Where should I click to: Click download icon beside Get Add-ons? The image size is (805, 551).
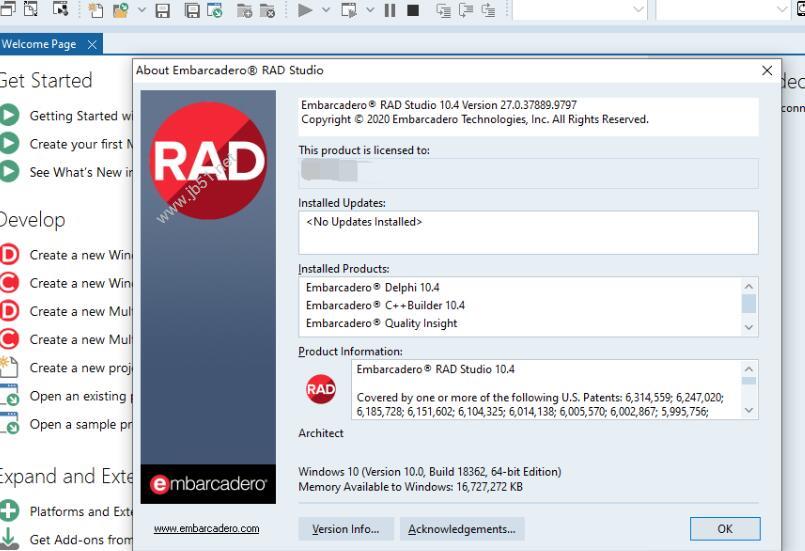click(9, 539)
